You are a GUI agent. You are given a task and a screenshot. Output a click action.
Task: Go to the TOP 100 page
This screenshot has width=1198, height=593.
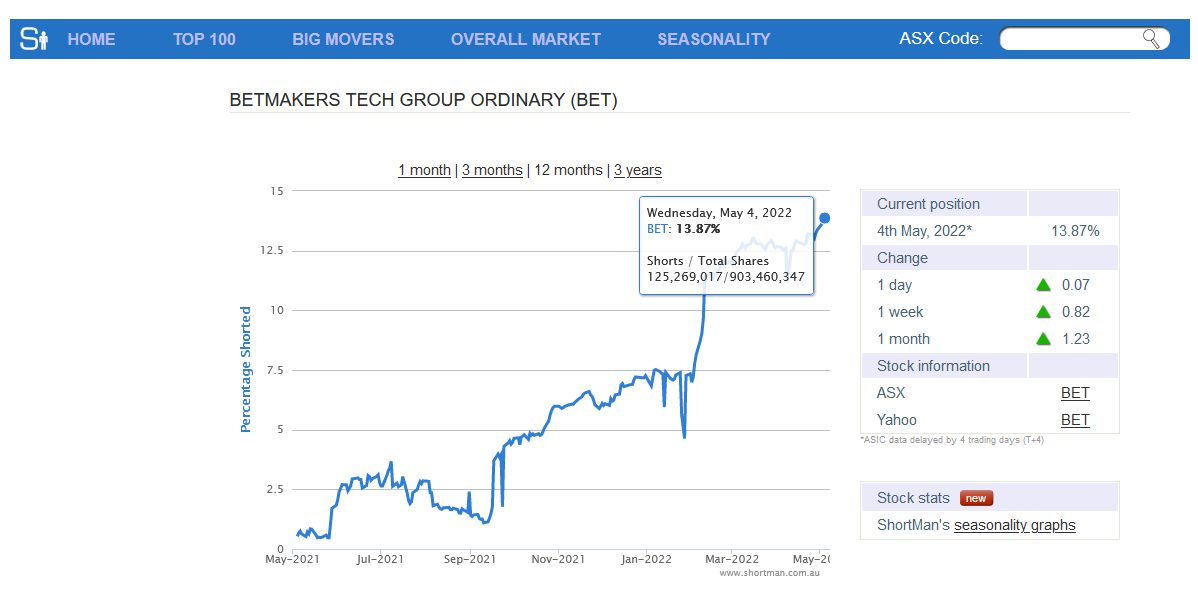tap(204, 39)
